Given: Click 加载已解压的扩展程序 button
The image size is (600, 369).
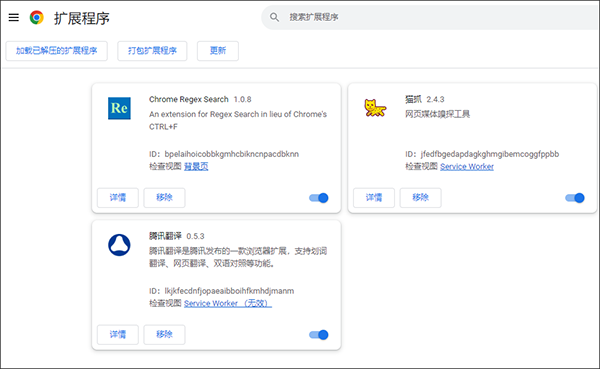Looking at the screenshot, I should [57, 51].
